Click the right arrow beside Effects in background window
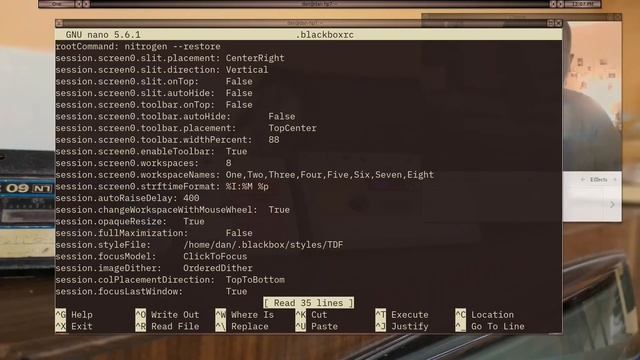 [614, 180]
